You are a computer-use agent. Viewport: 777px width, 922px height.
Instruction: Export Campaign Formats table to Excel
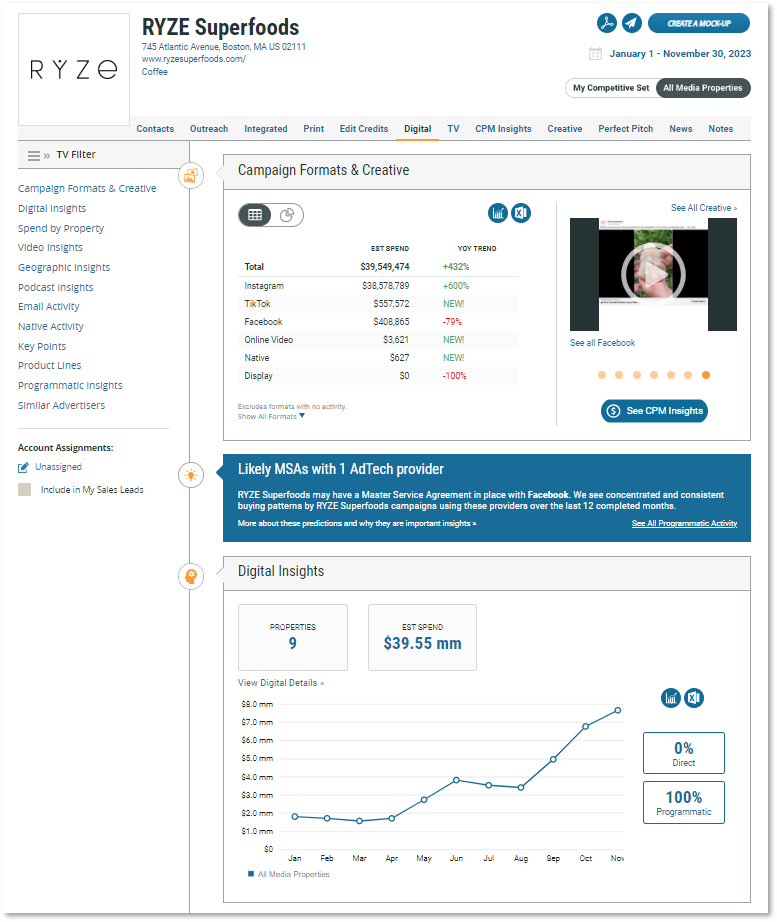pyautogui.click(x=520, y=213)
